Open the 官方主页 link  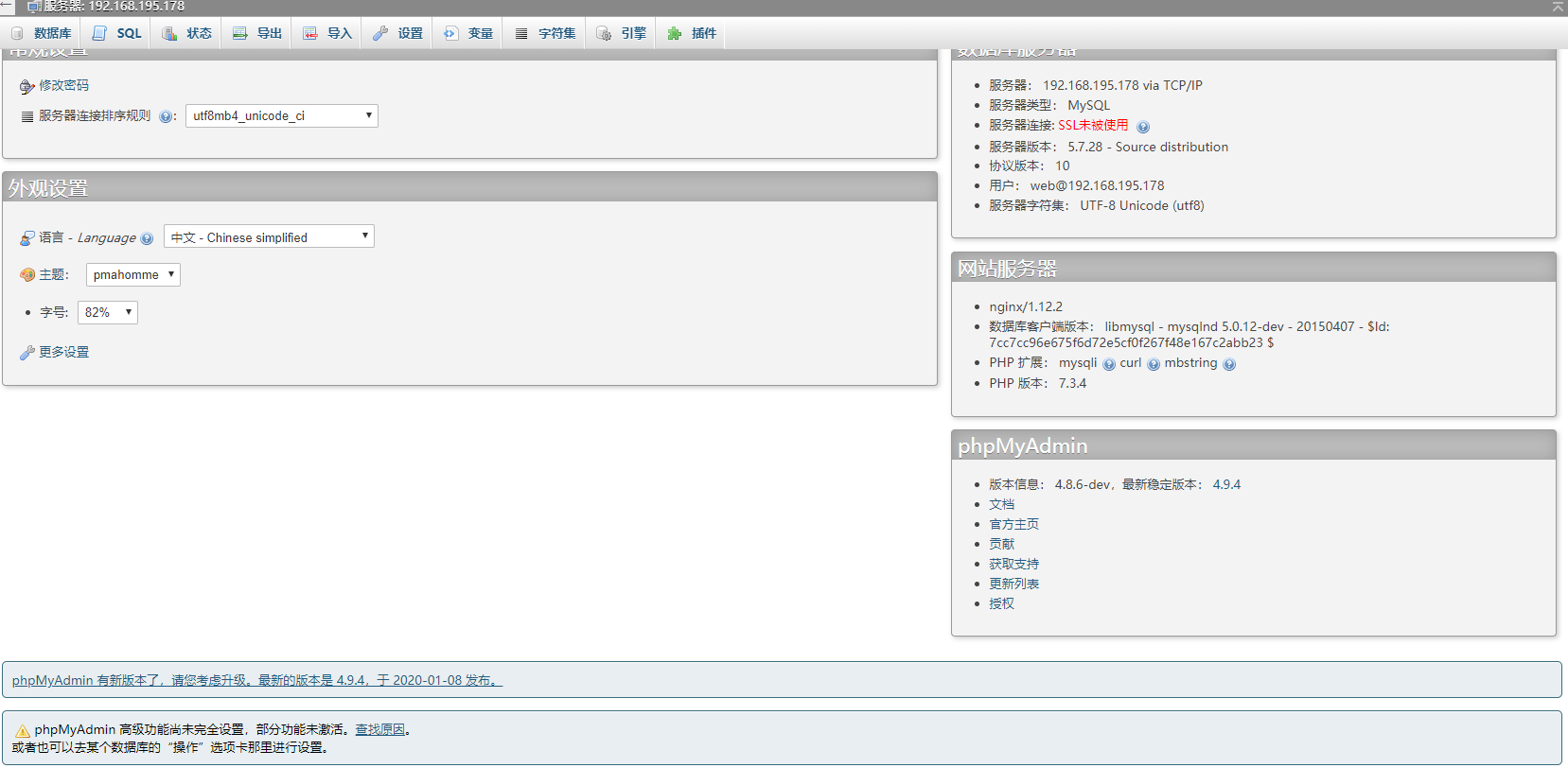[1013, 524]
